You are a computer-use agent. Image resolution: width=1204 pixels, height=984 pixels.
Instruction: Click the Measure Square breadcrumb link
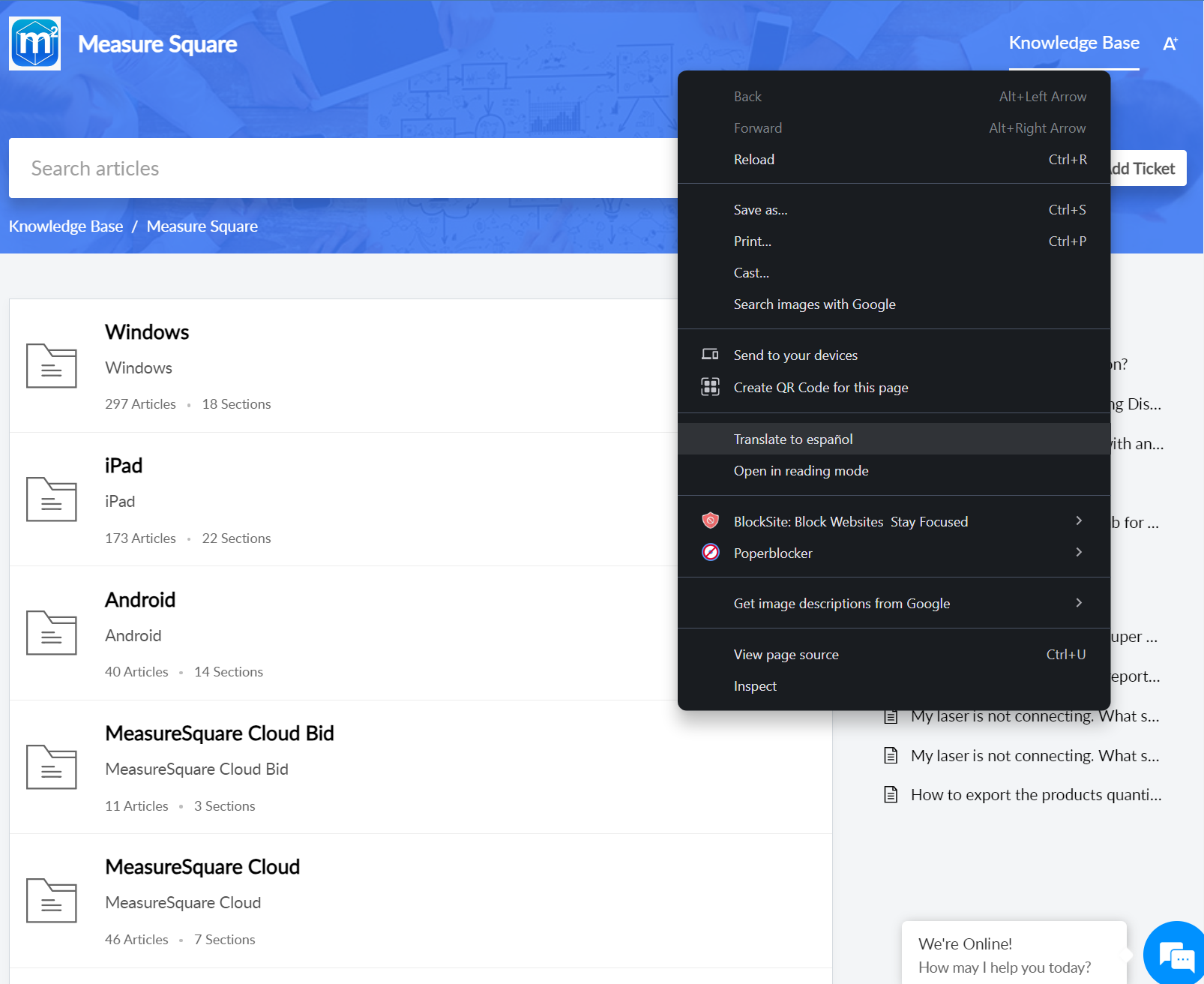click(202, 226)
